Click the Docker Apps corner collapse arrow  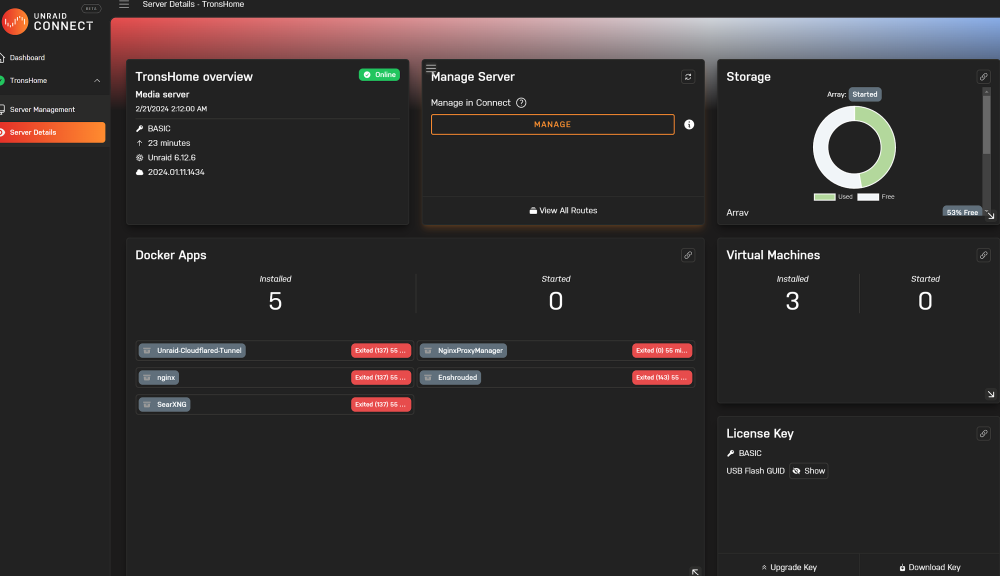pyautogui.click(x=695, y=572)
